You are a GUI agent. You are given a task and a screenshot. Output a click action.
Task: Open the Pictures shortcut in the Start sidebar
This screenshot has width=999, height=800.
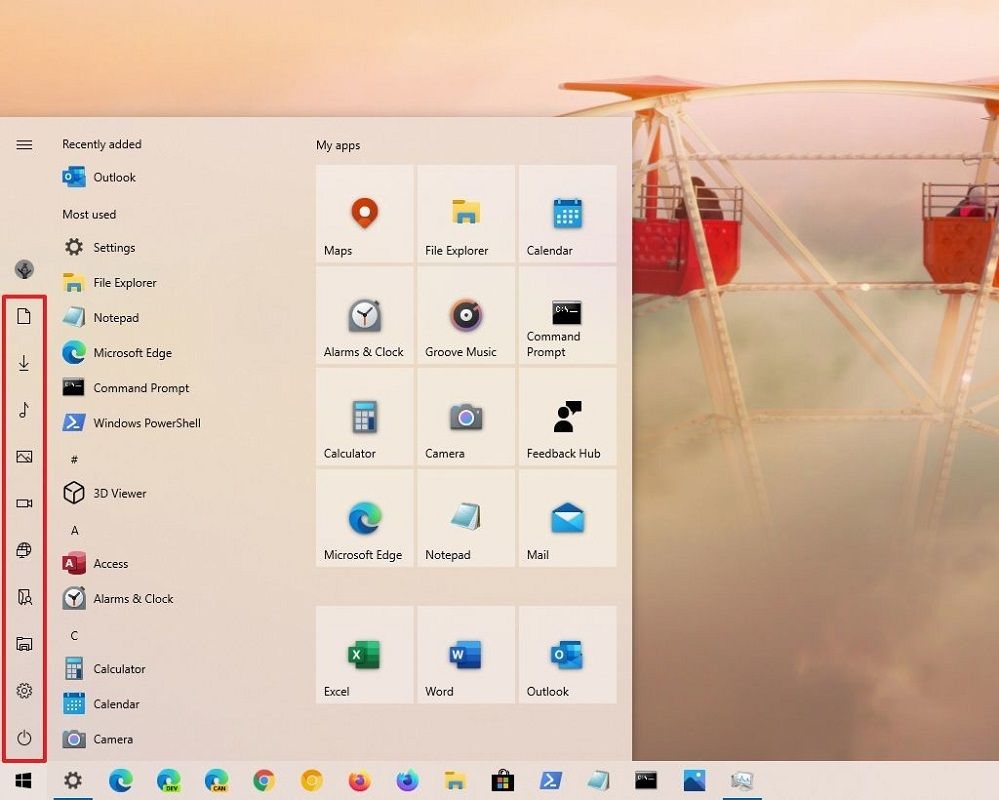24,457
